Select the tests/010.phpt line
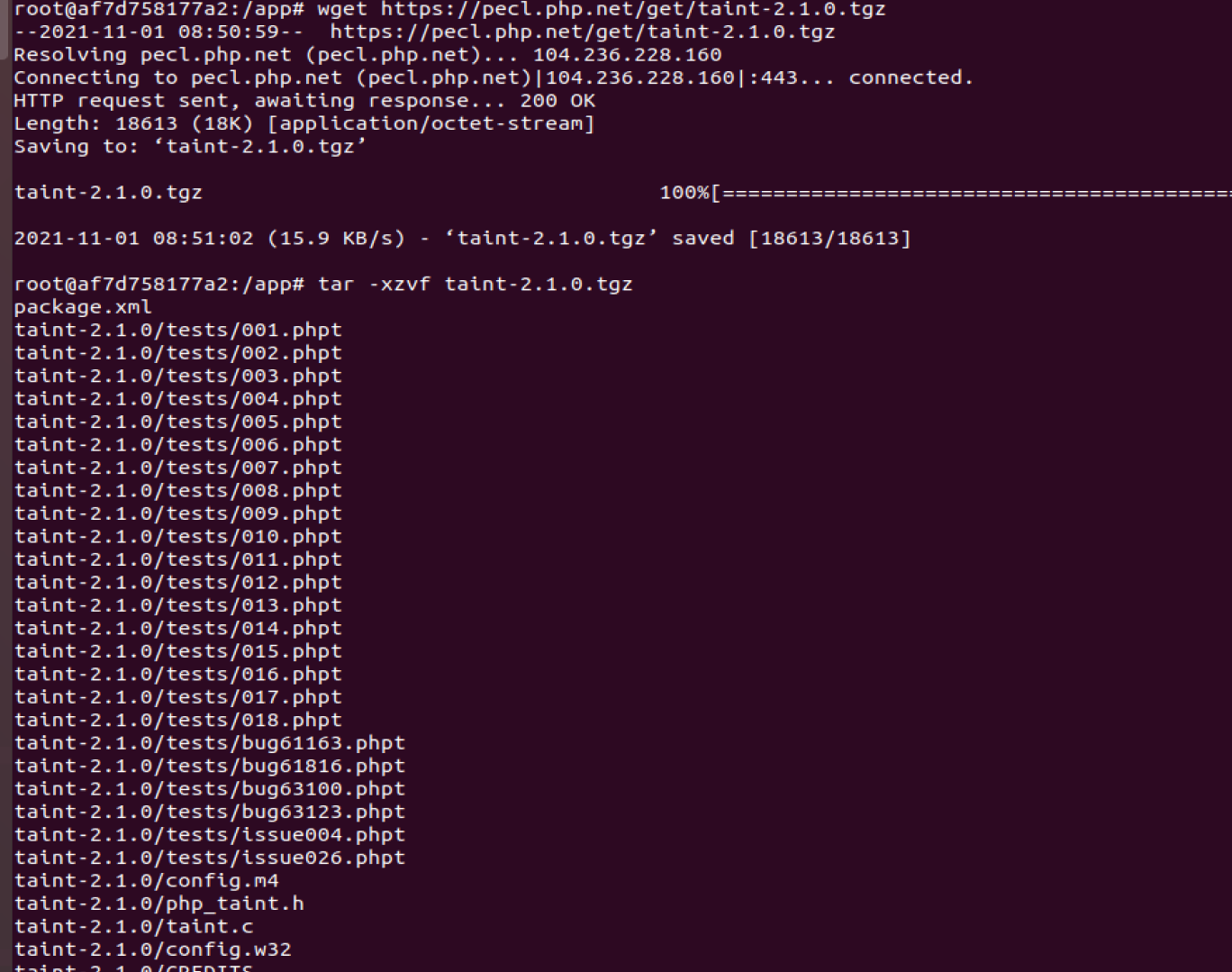 (178, 537)
